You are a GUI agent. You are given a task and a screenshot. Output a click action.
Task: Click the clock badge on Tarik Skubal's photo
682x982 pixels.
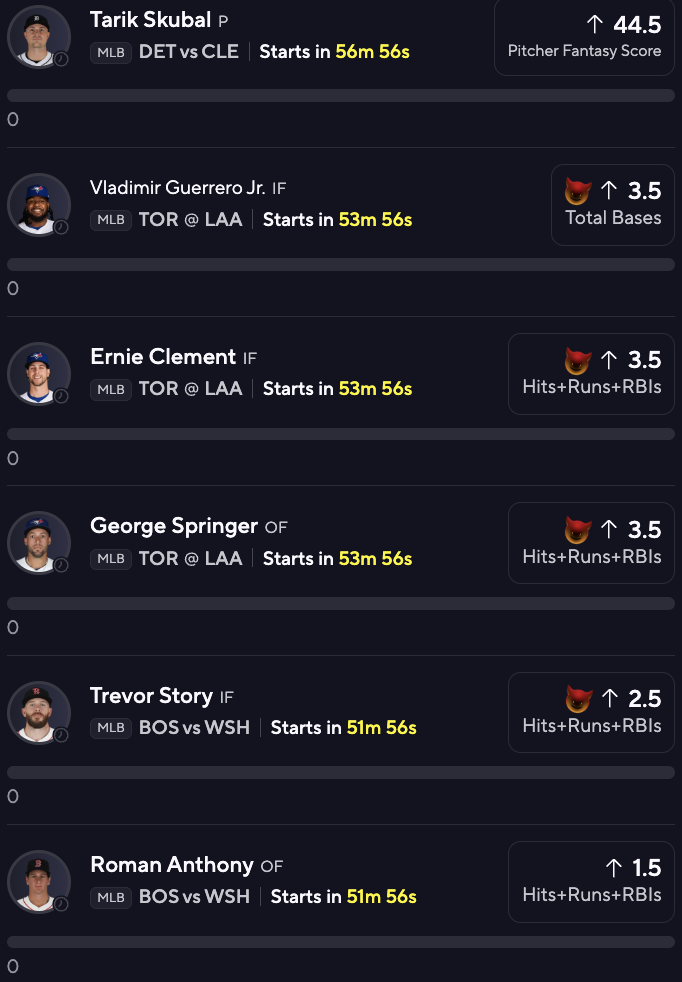pos(61,59)
